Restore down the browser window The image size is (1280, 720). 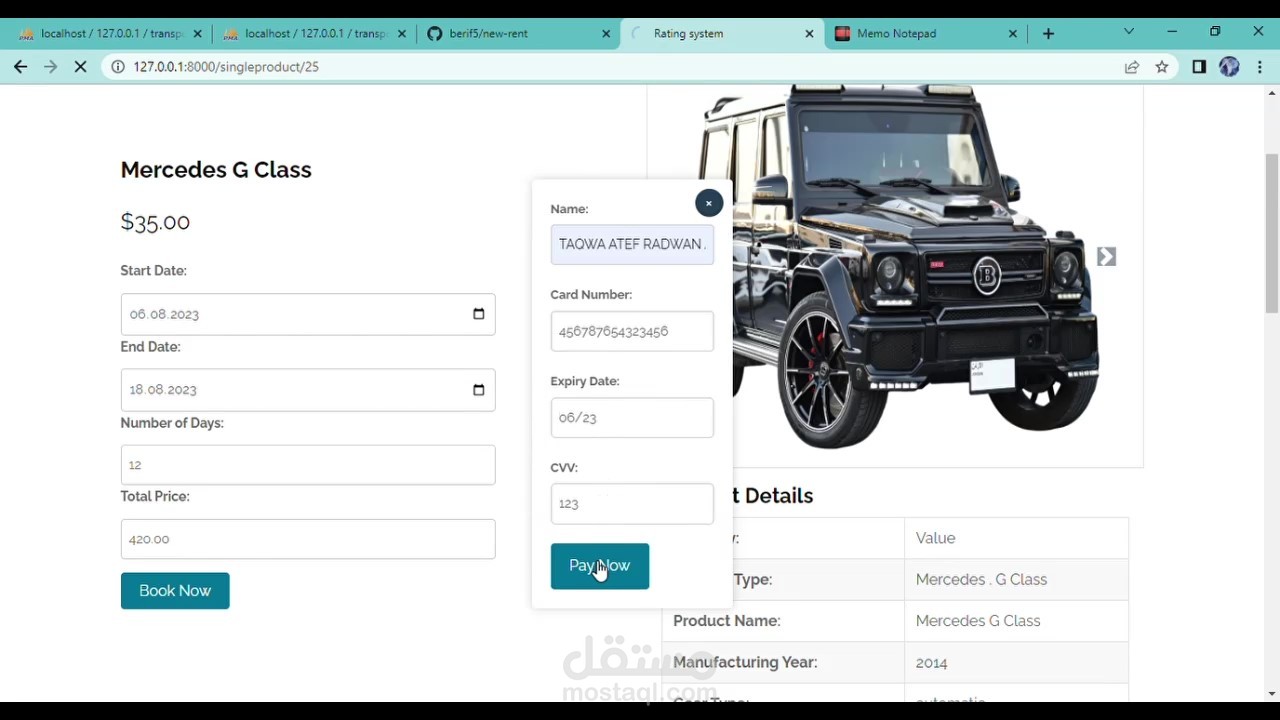[x=1215, y=32]
